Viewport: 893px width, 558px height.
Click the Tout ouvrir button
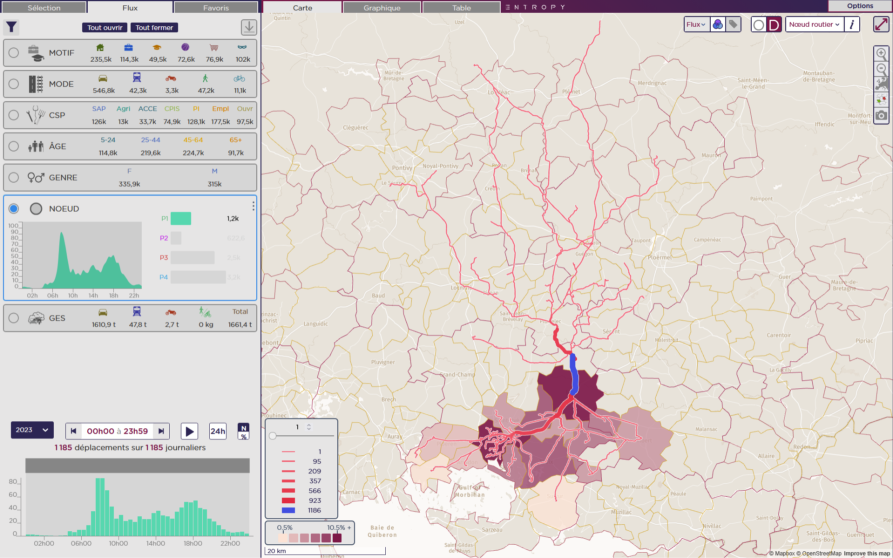tap(105, 27)
